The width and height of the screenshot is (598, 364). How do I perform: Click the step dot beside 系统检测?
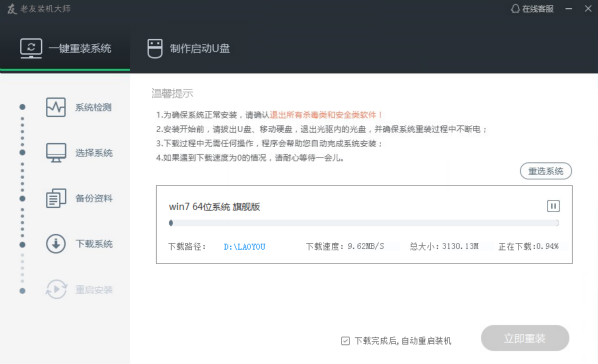click(x=23, y=107)
